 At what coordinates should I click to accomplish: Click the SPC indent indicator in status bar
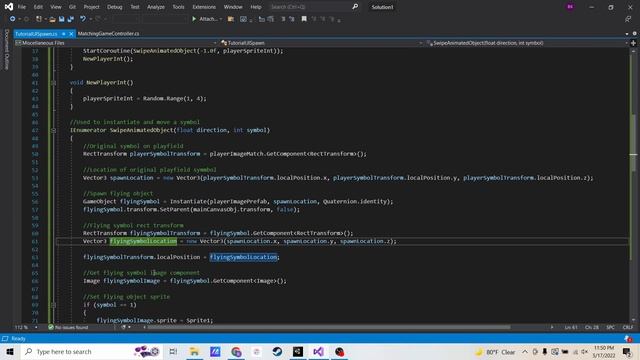(611, 327)
